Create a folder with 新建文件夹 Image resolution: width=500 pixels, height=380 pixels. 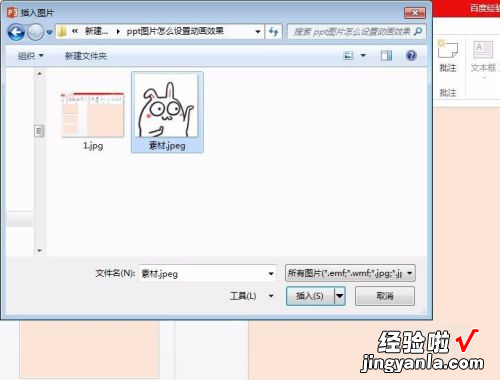click(86, 56)
